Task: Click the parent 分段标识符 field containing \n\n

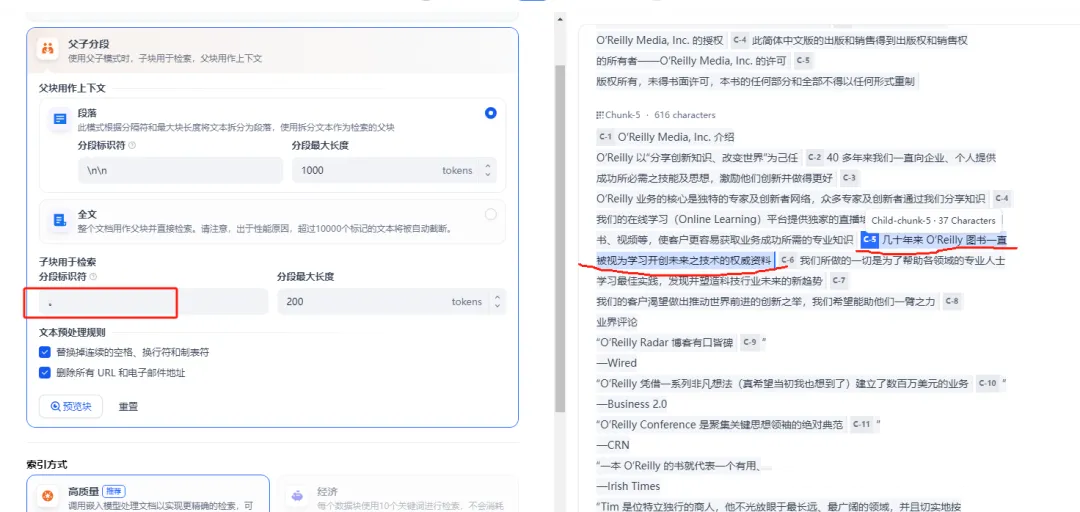Action: click(x=180, y=170)
